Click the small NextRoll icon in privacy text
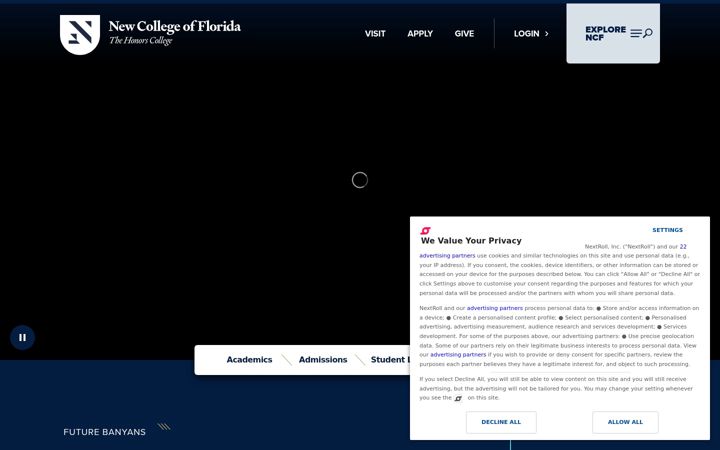This screenshot has width=720, height=450. point(458,398)
